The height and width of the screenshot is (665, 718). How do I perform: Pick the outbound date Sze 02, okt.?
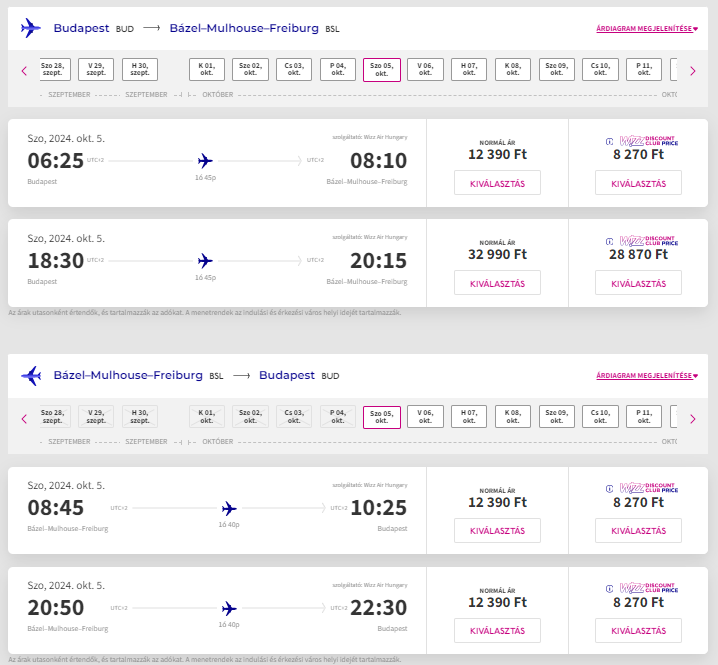click(250, 70)
